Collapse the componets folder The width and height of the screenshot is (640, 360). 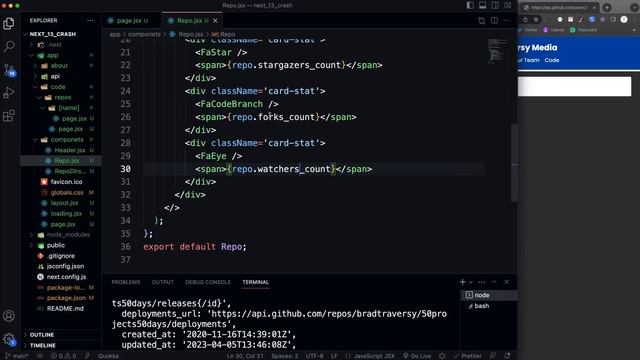click(x=60, y=140)
